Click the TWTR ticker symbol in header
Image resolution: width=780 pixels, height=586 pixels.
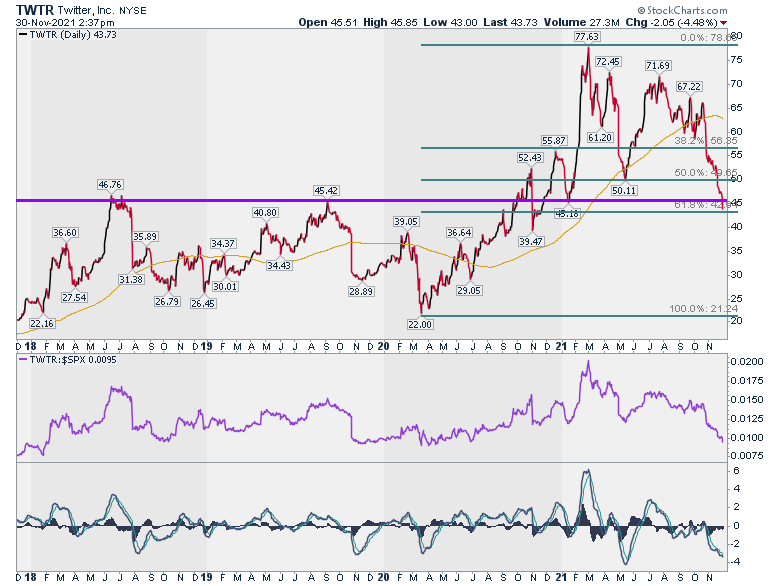coord(35,10)
